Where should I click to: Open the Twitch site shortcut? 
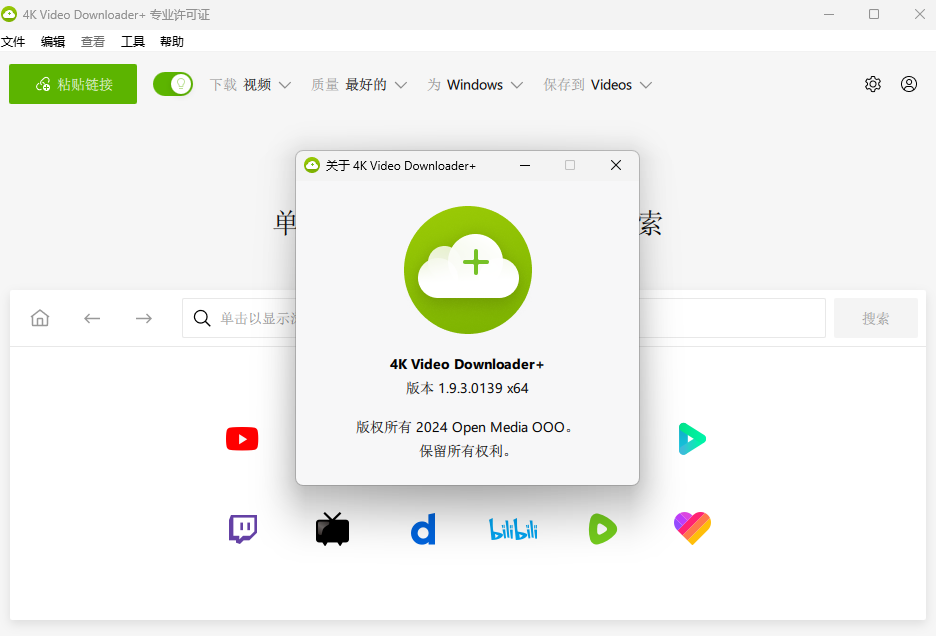(x=243, y=529)
